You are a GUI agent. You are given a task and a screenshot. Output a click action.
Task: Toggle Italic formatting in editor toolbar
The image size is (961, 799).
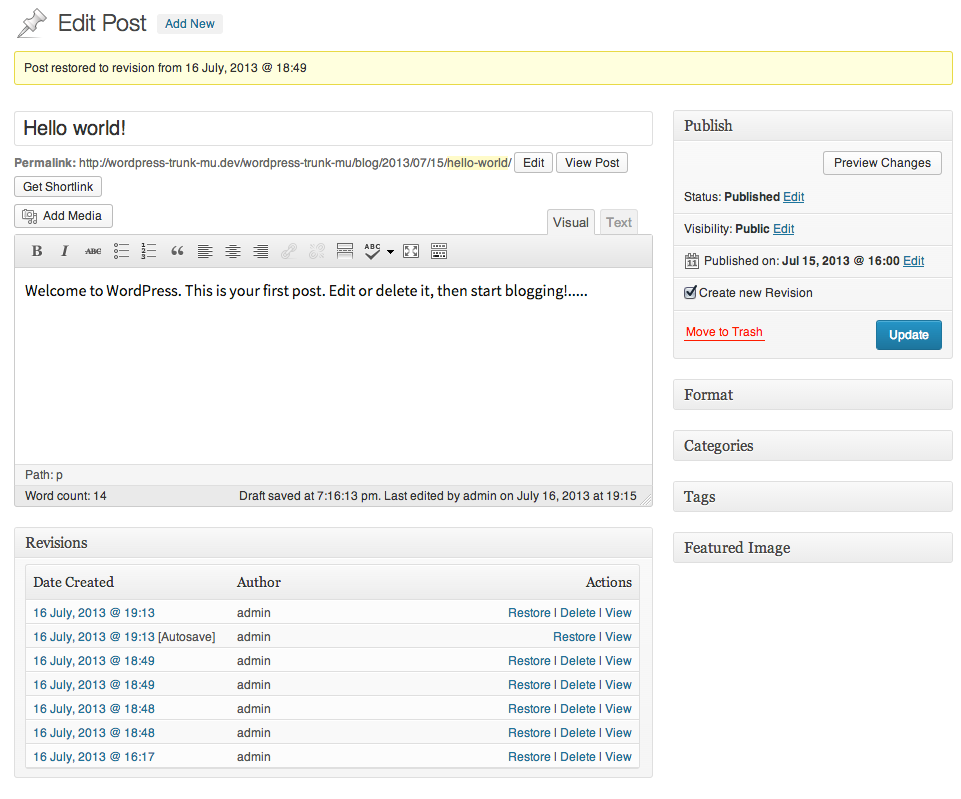pyautogui.click(x=64, y=251)
